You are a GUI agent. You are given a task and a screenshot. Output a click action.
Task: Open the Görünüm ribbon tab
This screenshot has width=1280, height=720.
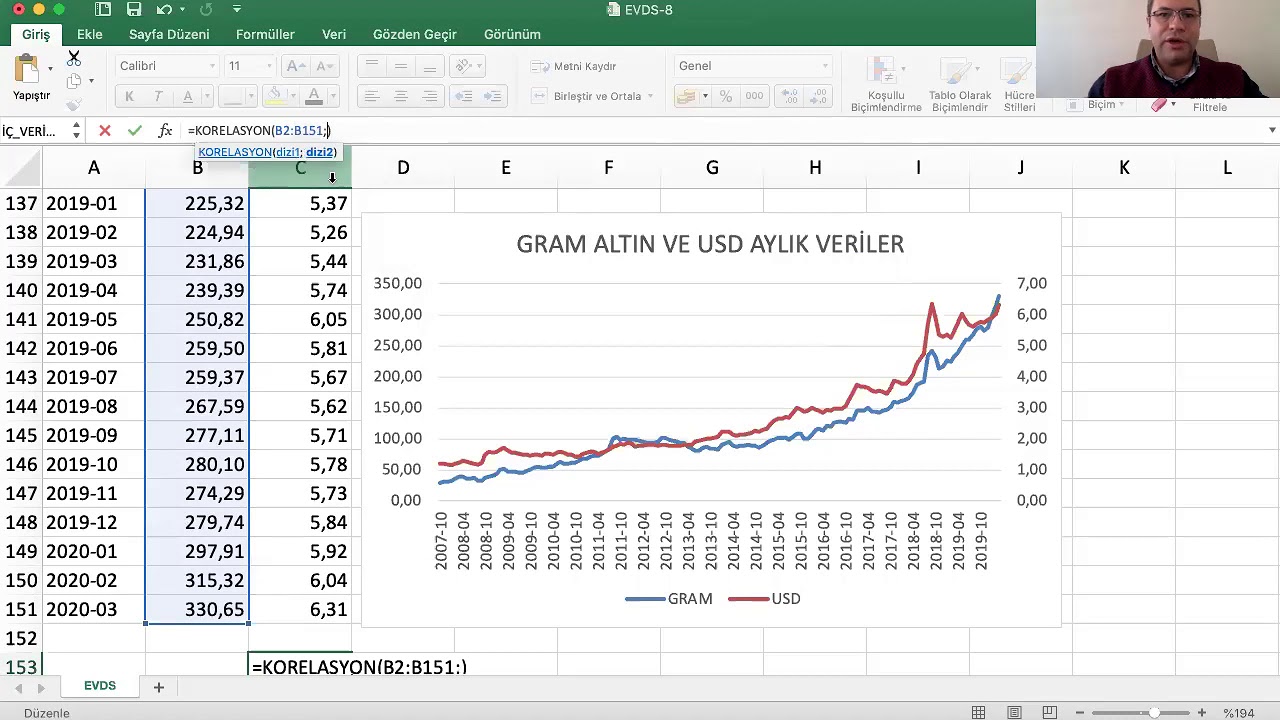coord(512,34)
